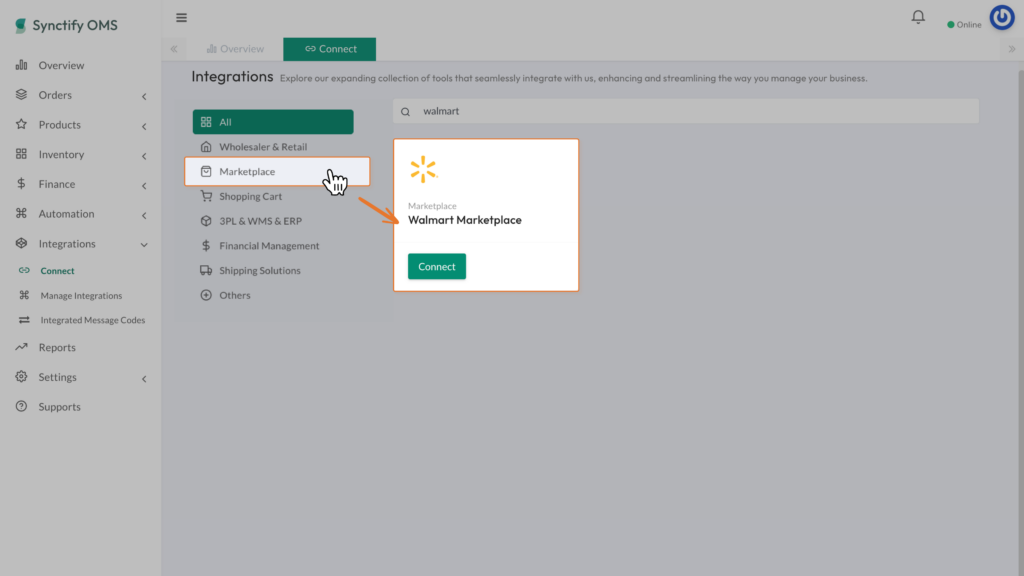This screenshot has height=576, width=1024.
Task: Click the Overview label in the sidebar
Action: click(61, 65)
